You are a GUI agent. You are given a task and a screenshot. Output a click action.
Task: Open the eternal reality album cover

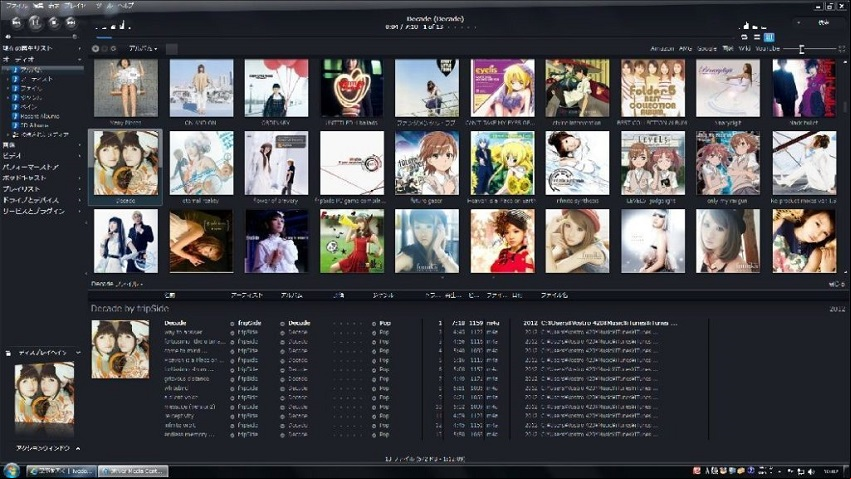201,163
